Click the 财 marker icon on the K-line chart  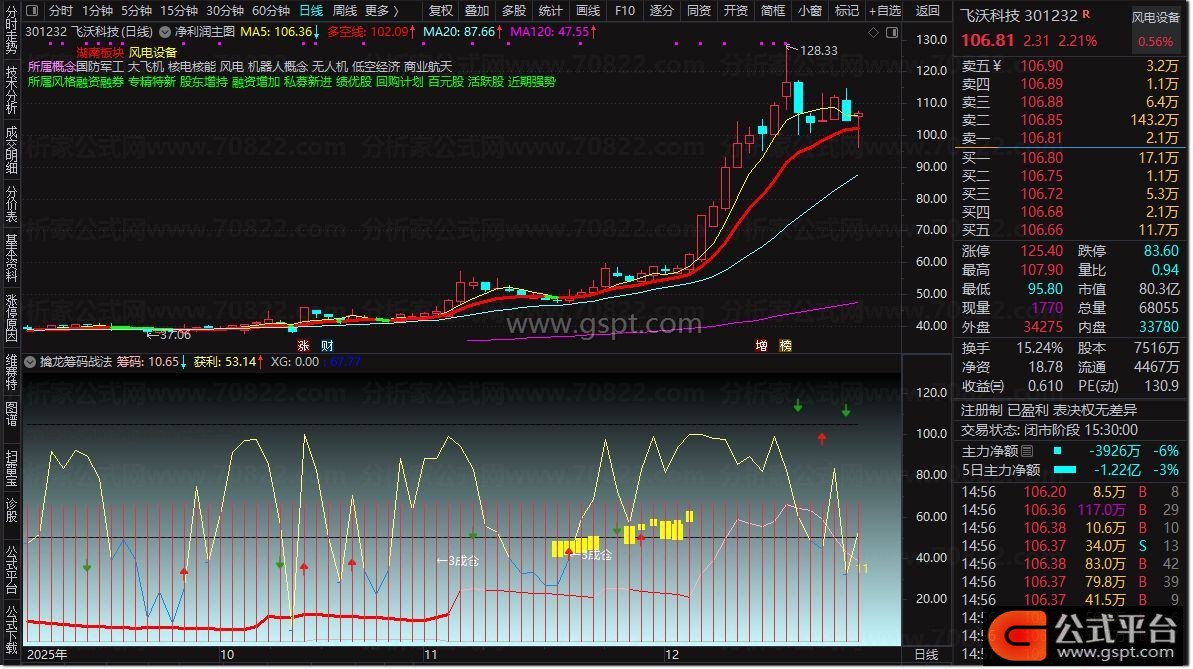[x=326, y=345]
